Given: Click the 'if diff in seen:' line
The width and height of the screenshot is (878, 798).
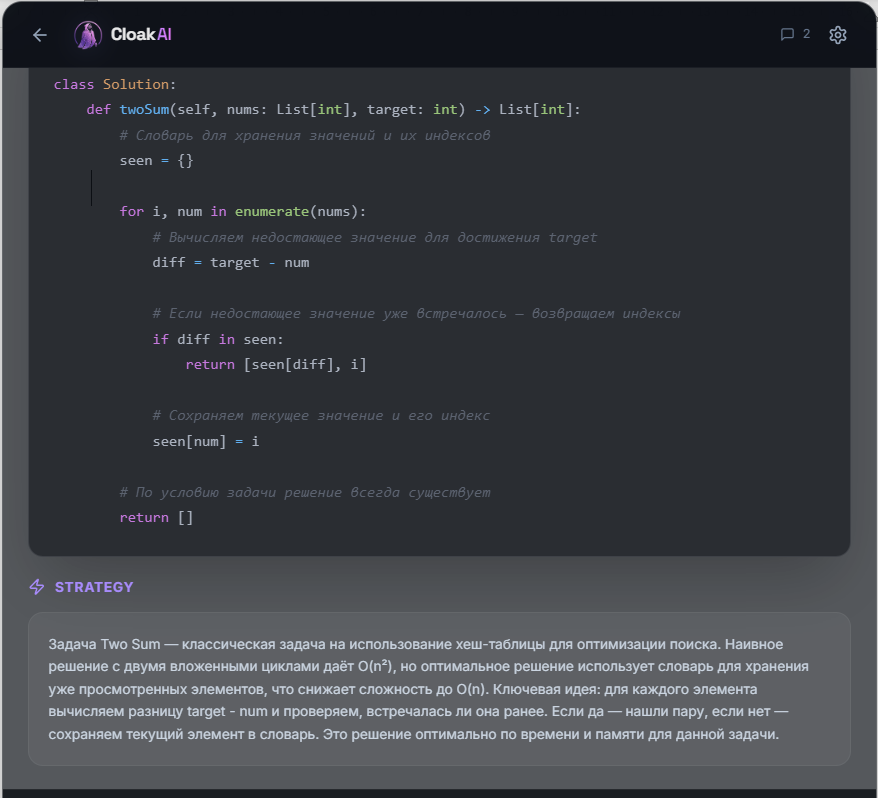Looking at the screenshot, I should (218, 340).
